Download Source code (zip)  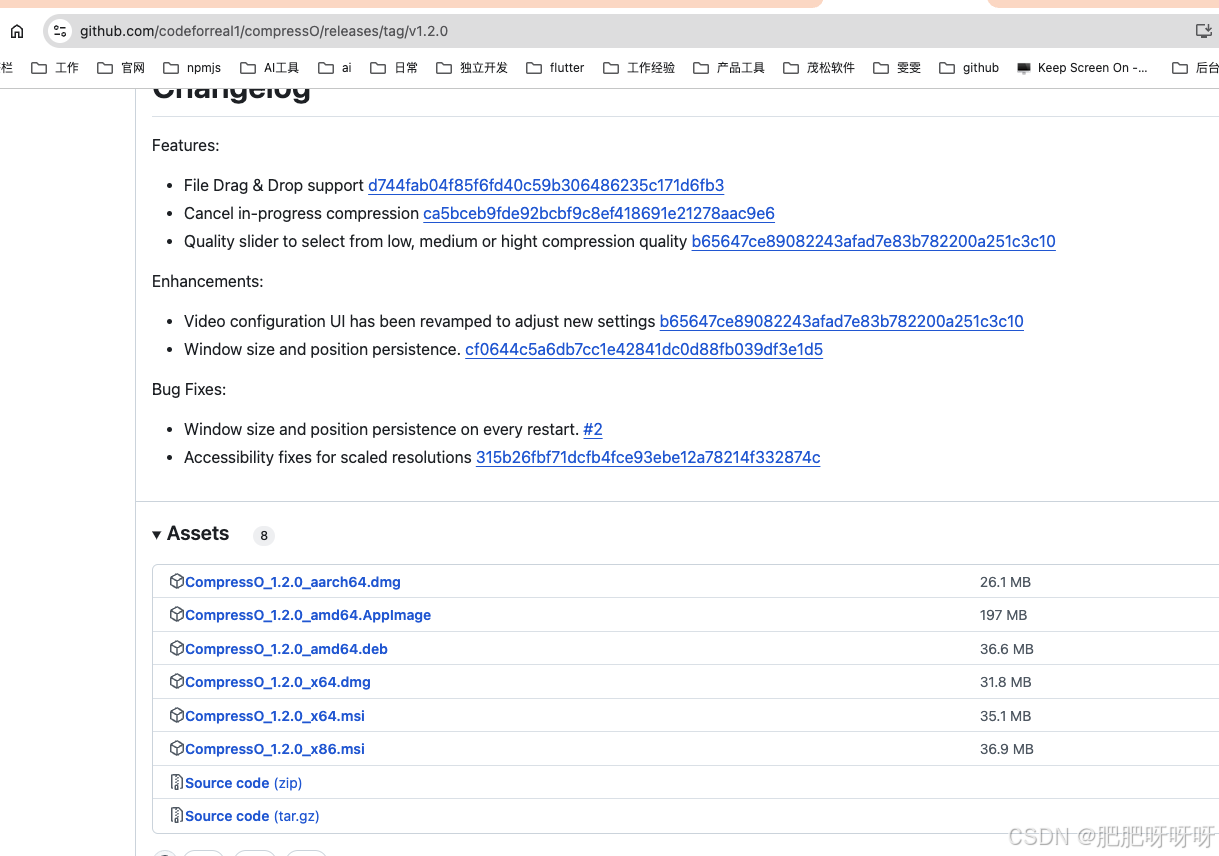click(243, 783)
